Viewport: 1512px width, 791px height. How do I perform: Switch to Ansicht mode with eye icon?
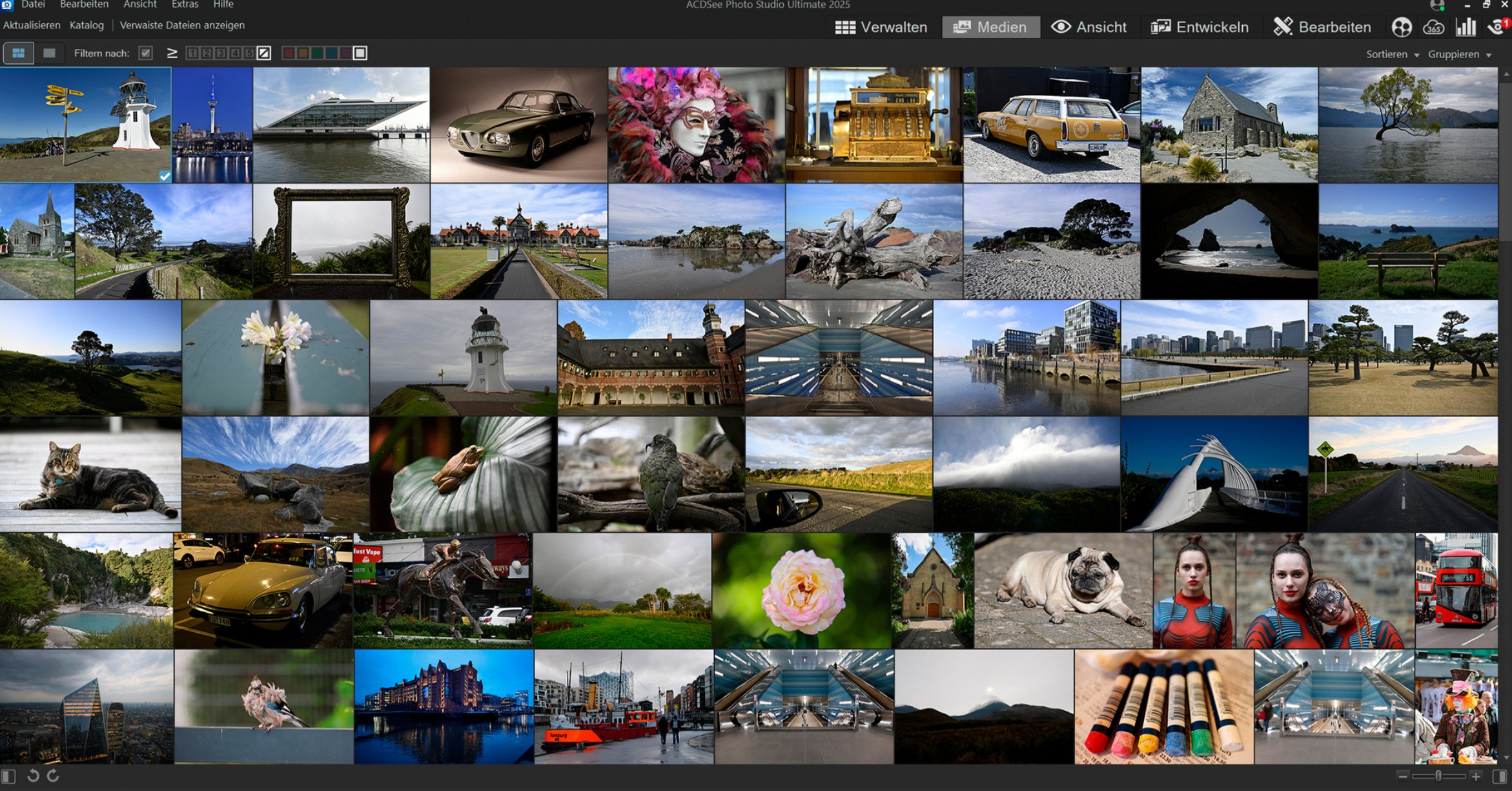coord(1089,27)
